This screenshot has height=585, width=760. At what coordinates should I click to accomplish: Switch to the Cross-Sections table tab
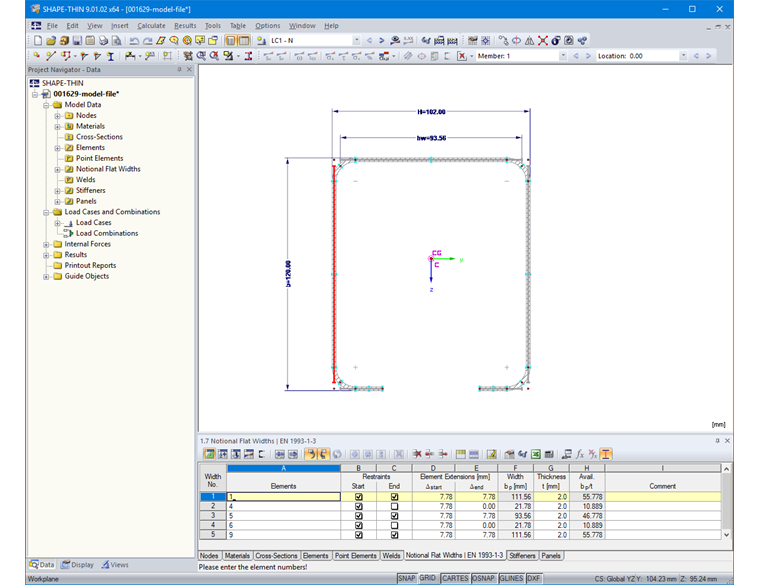pos(276,556)
